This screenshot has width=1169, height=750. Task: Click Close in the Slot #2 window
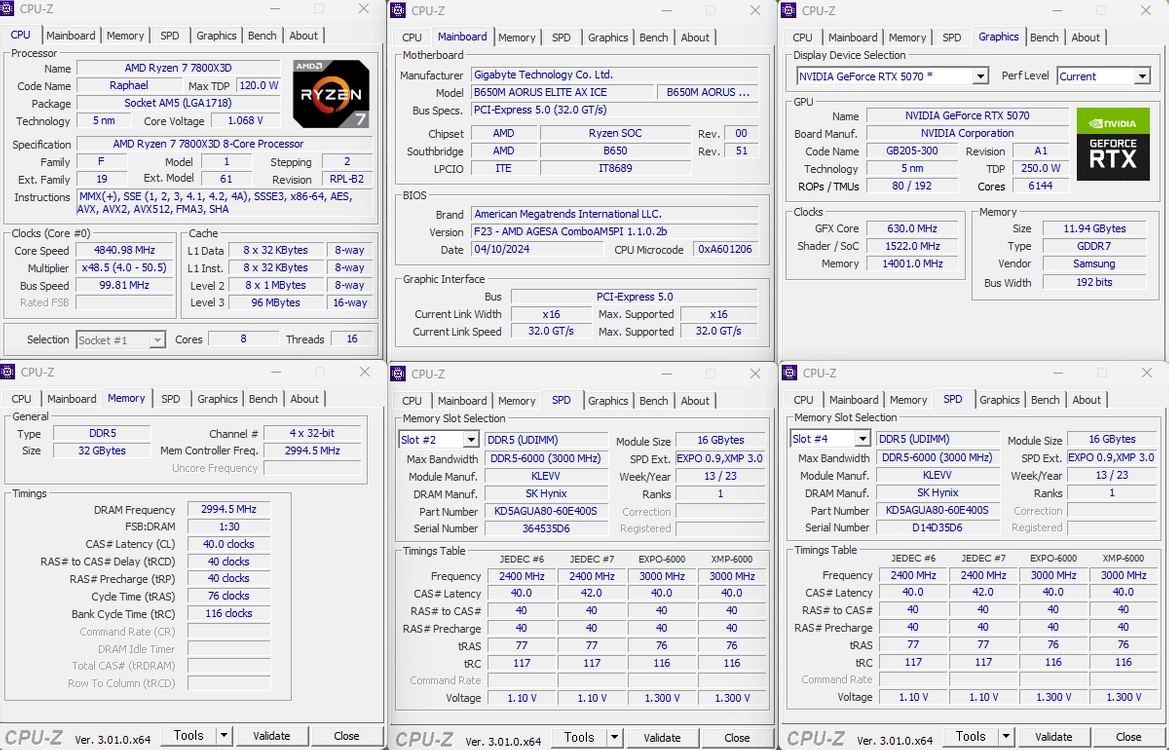[x=737, y=737]
